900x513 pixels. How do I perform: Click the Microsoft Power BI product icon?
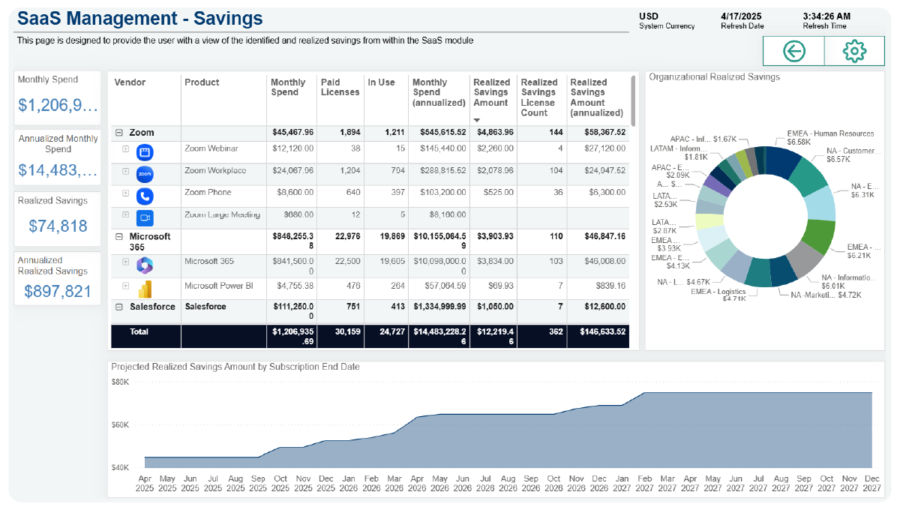tap(145, 289)
